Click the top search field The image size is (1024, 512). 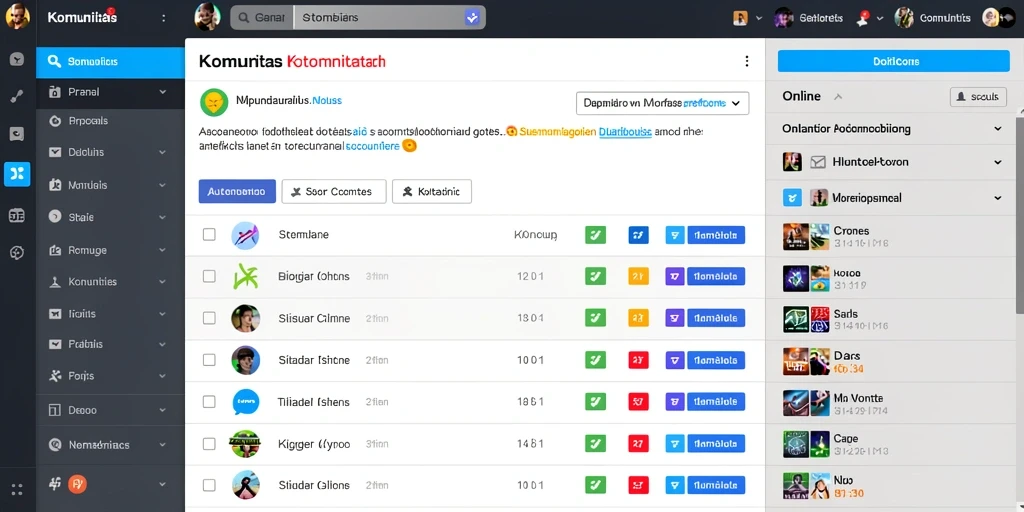click(x=358, y=18)
